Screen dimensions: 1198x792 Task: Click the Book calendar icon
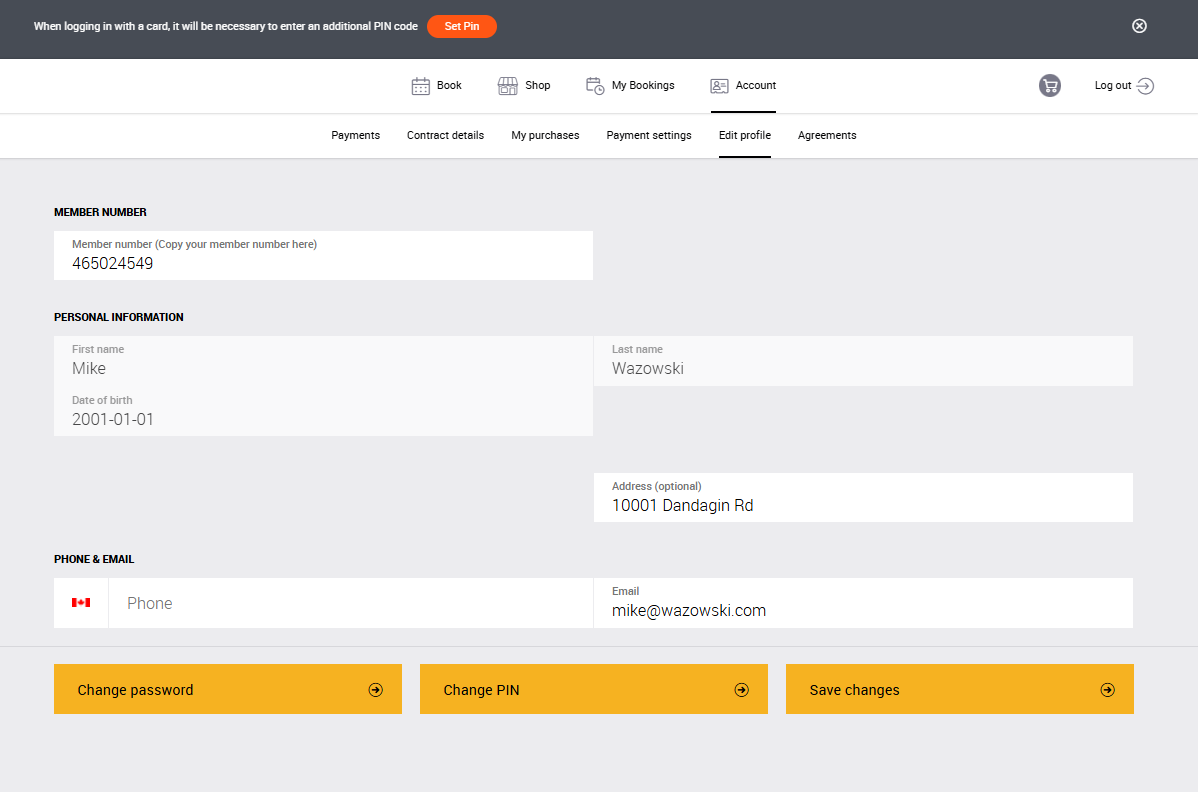[x=421, y=86]
